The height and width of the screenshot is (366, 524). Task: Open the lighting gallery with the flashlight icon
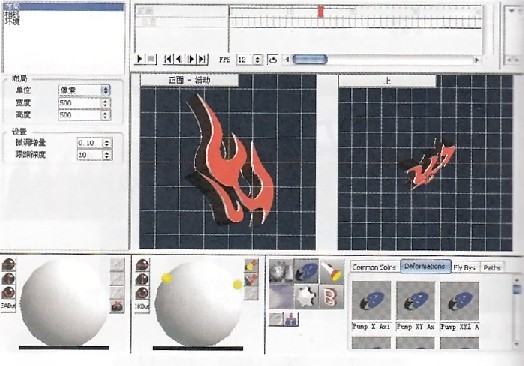(x=332, y=271)
